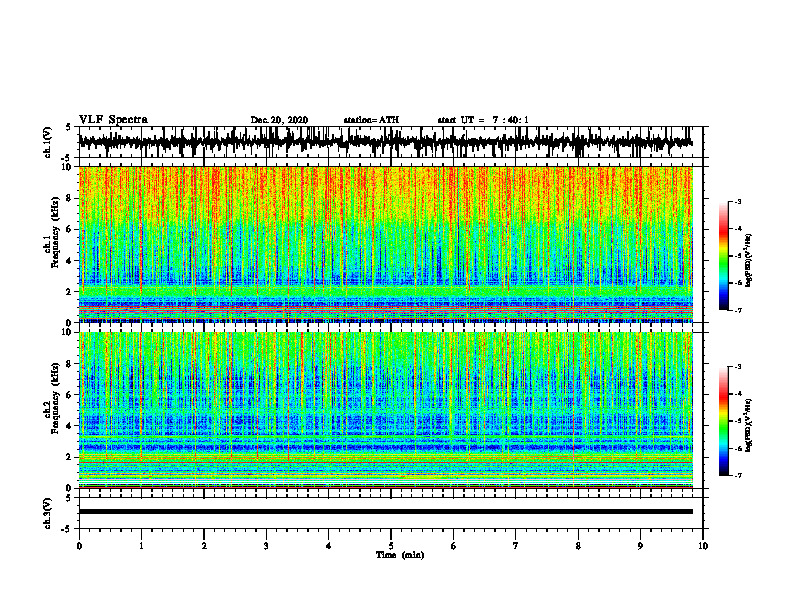Click time axis tick label "6"
The height and width of the screenshot is (612, 792).
click(x=453, y=546)
